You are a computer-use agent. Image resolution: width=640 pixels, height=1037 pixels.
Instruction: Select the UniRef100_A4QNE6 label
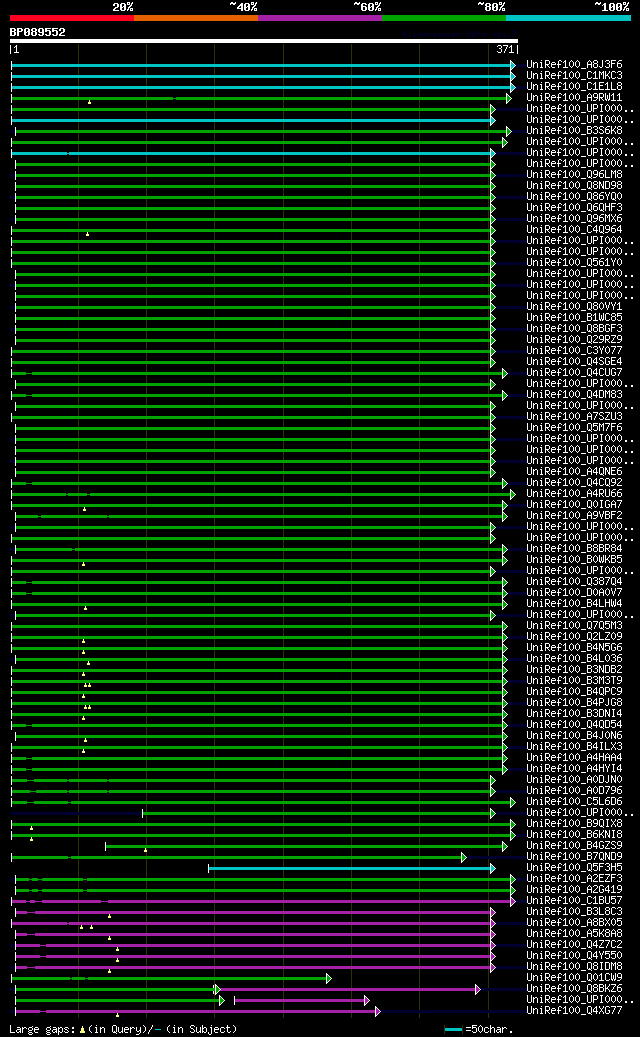574,472
